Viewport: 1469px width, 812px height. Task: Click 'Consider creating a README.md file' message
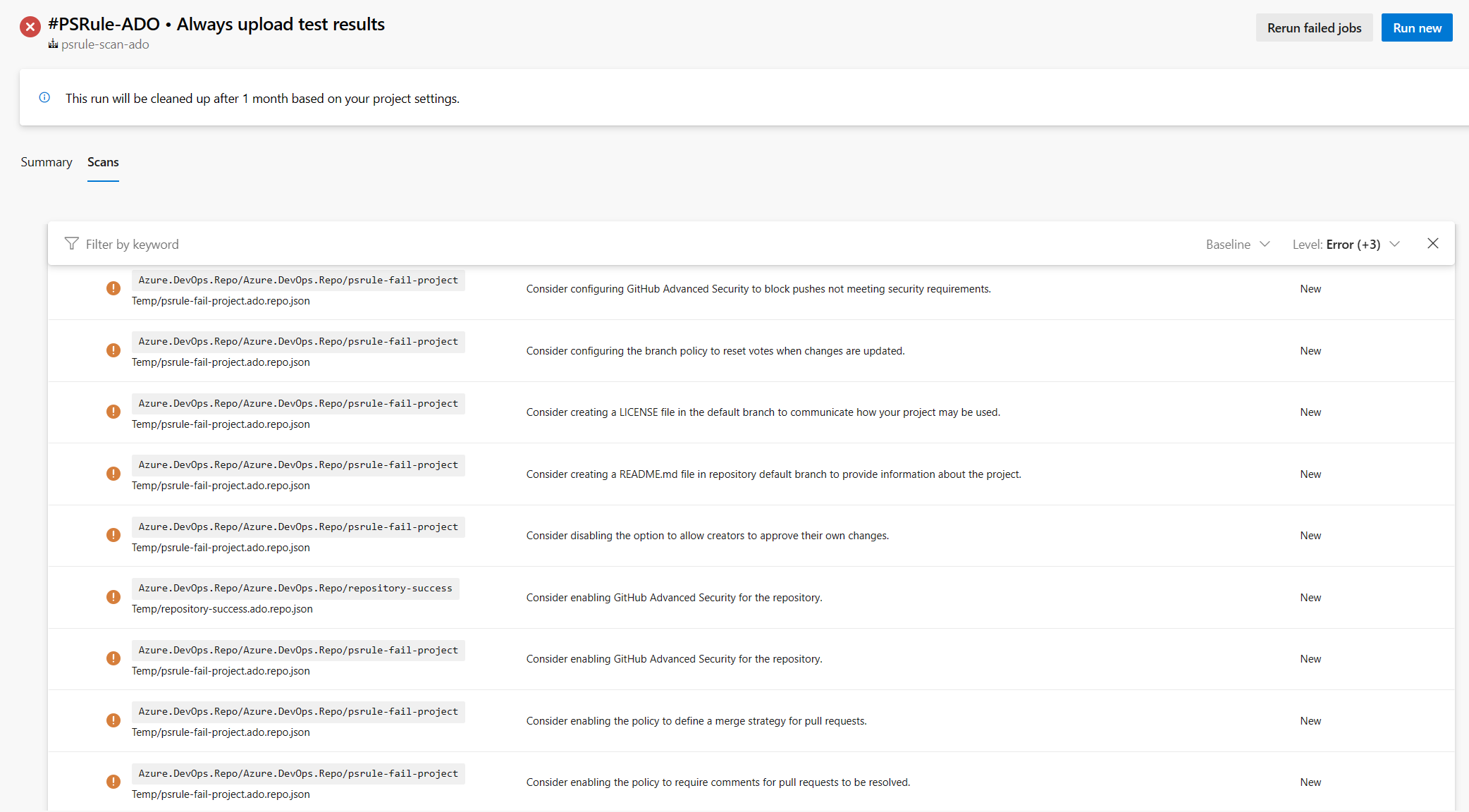[773, 474]
